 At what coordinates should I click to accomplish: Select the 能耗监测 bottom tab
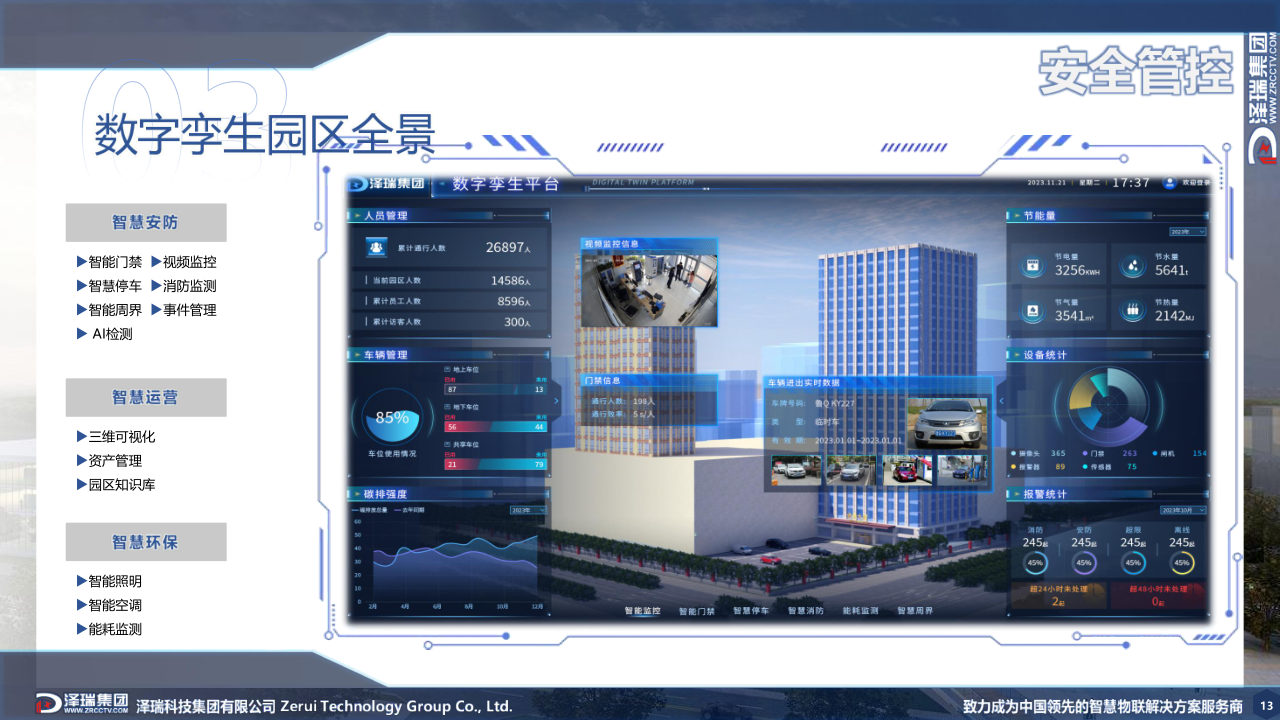(860, 611)
